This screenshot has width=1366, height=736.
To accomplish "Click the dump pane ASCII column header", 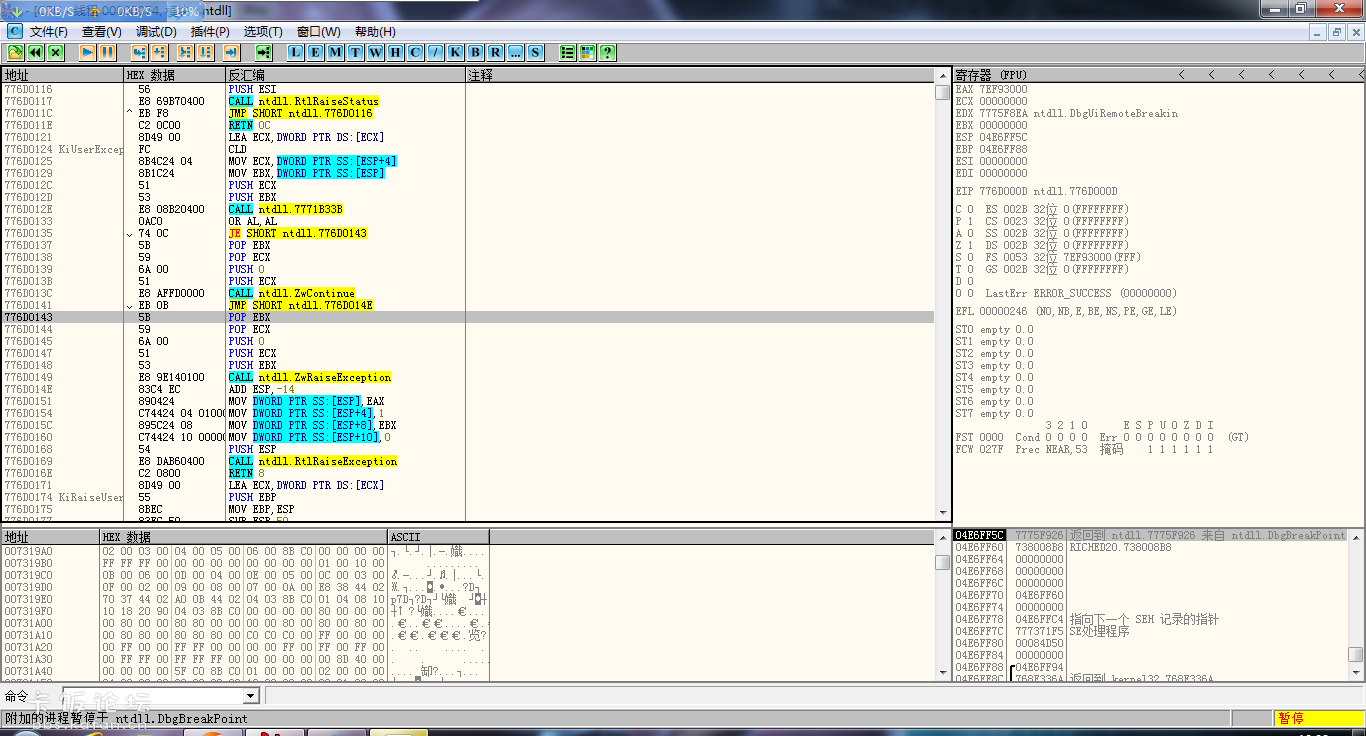I will click(x=438, y=537).
